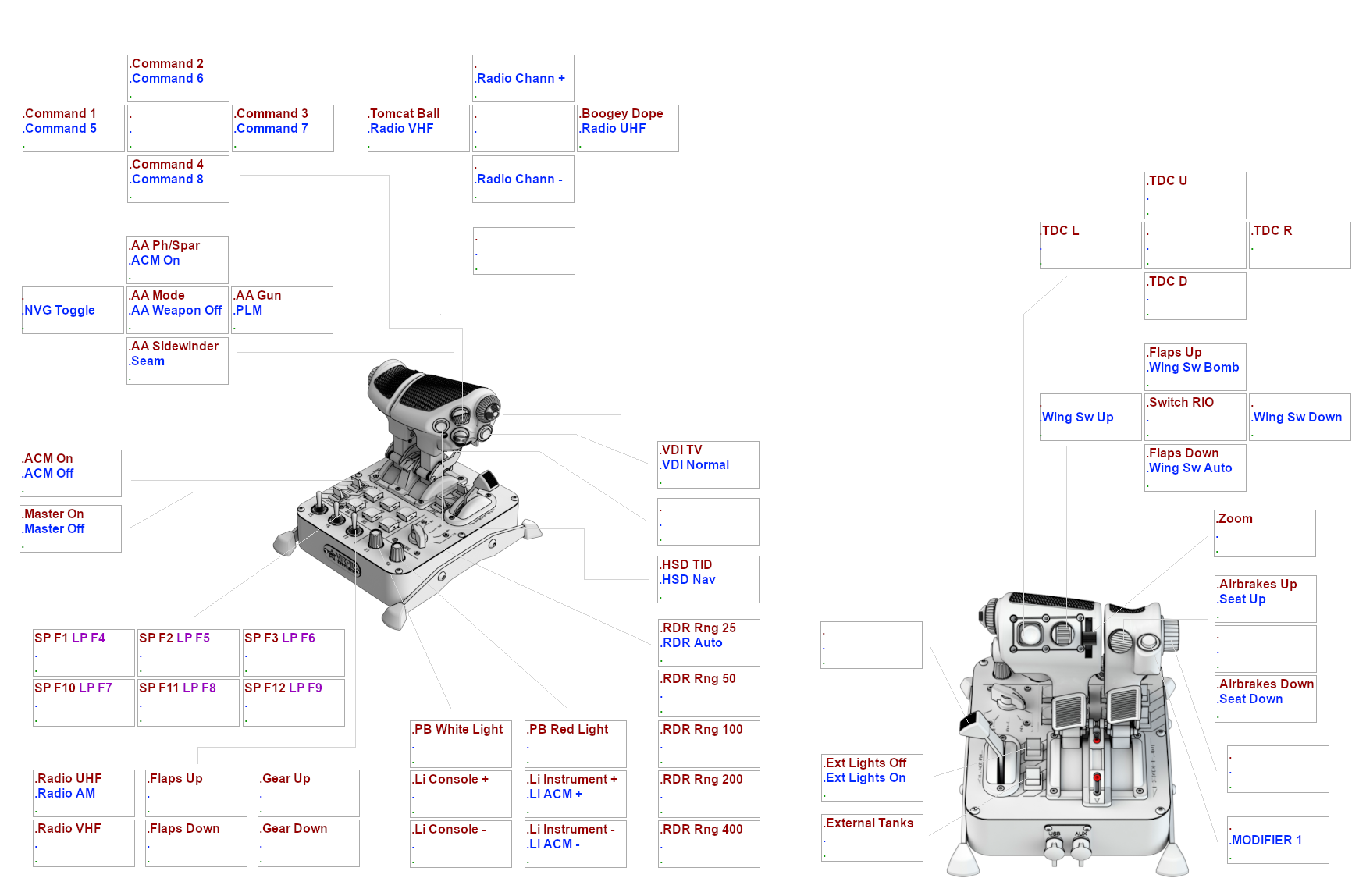Open the VDI TV / VDI Normal box
This screenshot has height=896, width=1359.
point(708,464)
